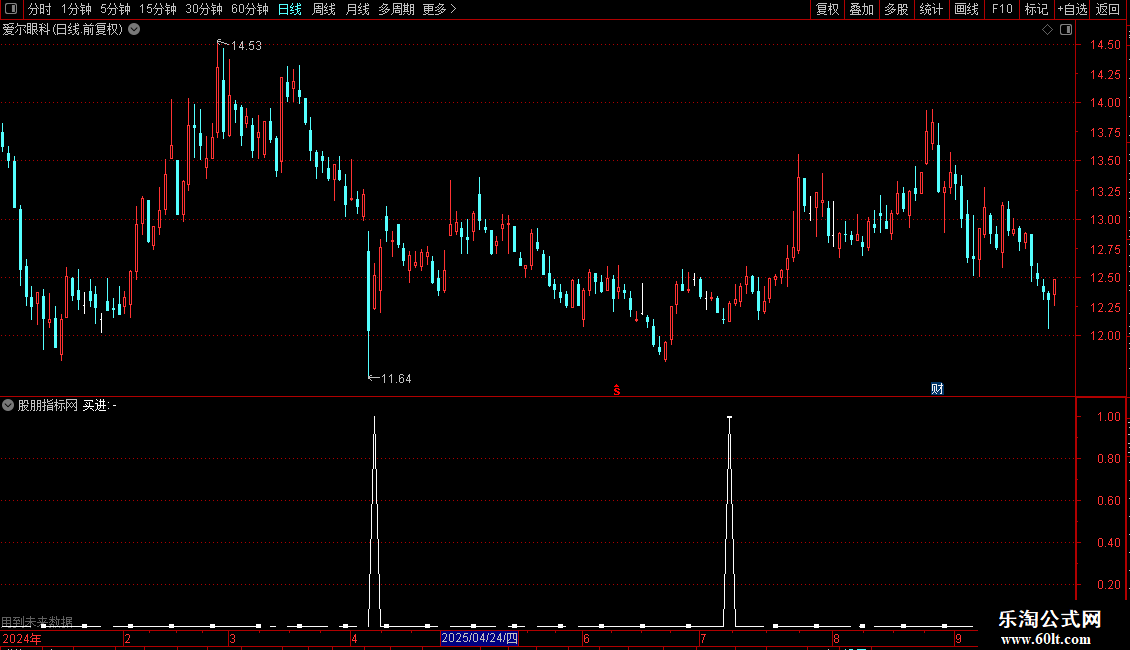
Task: Click the 0.60 indicator axis value
Action: pos(1108,501)
